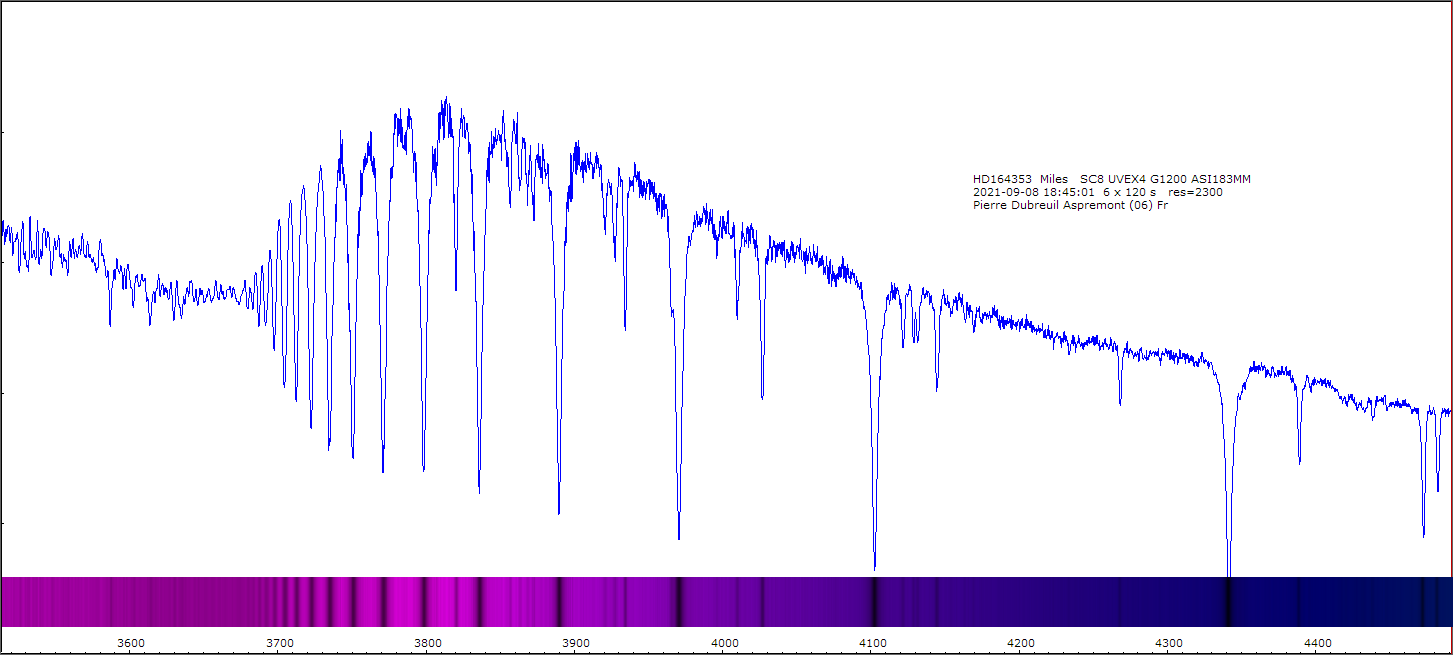Click bottom of absorption dip near 4100
This screenshot has width=1453, height=655.
(x=875, y=566)
